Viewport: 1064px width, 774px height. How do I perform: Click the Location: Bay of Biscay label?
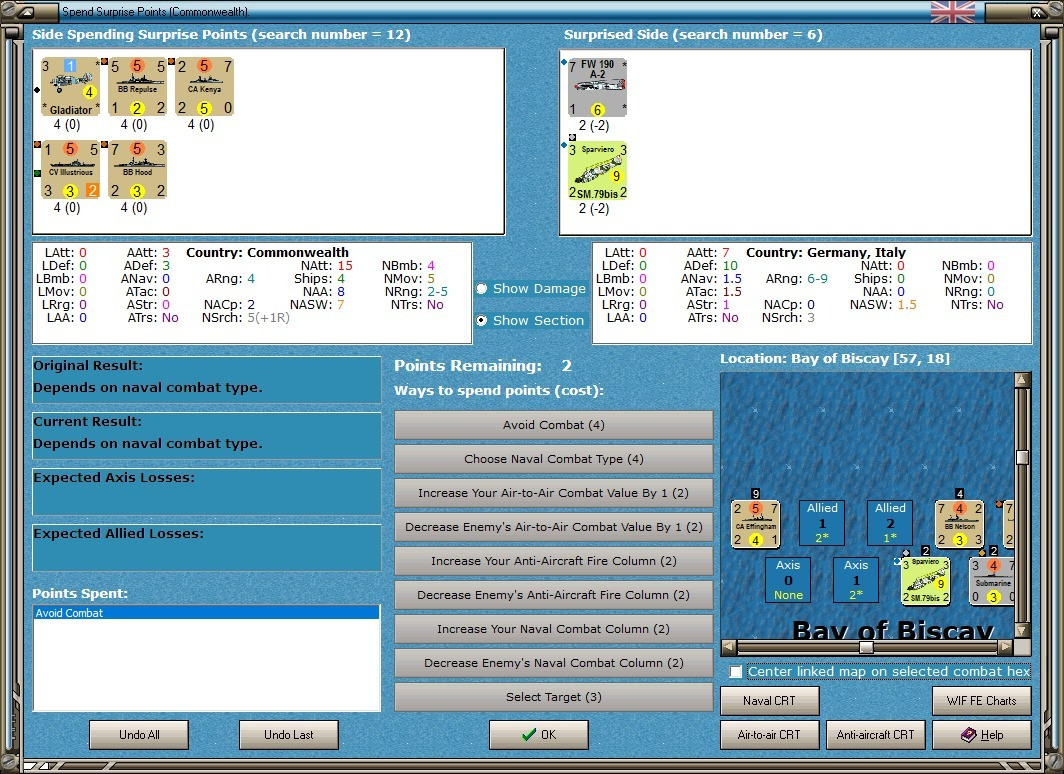(x=835, y=359)
